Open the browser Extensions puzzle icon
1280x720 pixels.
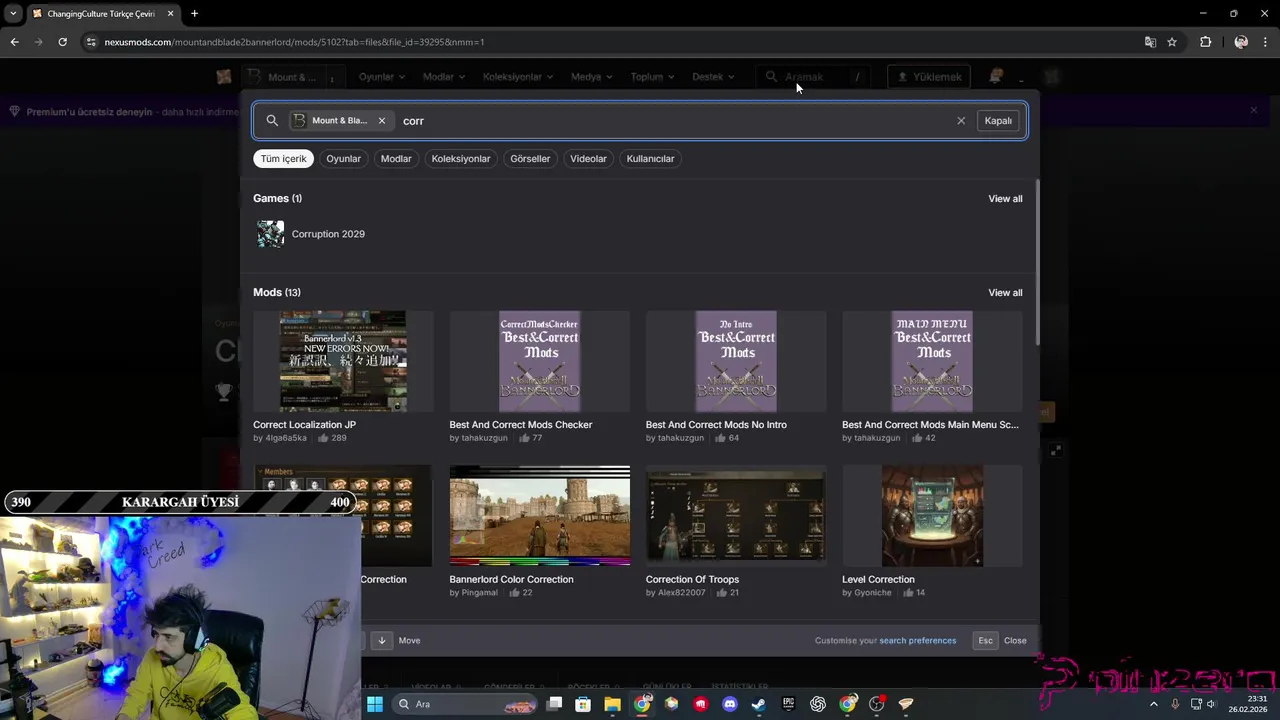[1205, 42]
